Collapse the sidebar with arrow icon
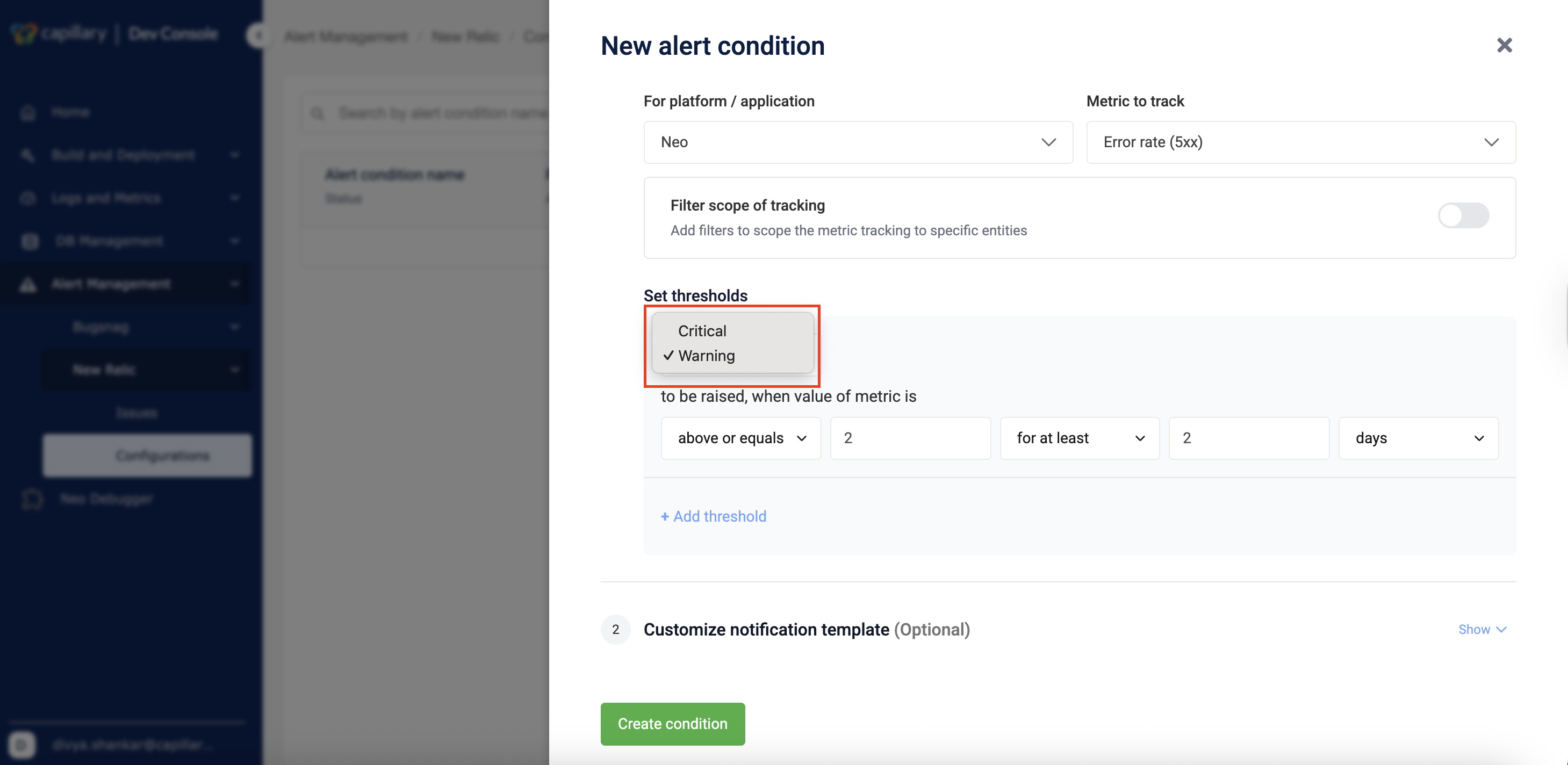This screenshot has width=1568, height=765. (258, 36)
